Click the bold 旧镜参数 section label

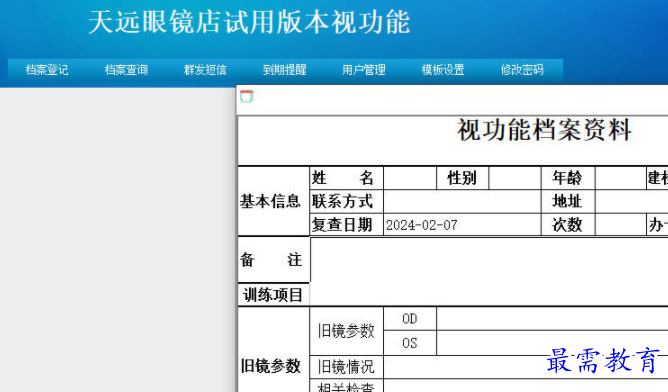point(271,366)
